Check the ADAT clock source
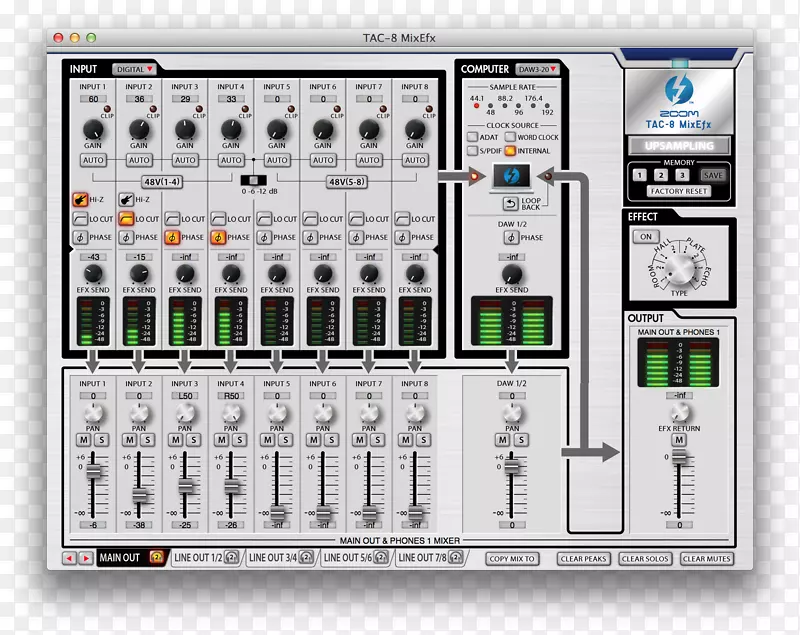The height and width of the screenshot is (635, 800). click(472, 137)
